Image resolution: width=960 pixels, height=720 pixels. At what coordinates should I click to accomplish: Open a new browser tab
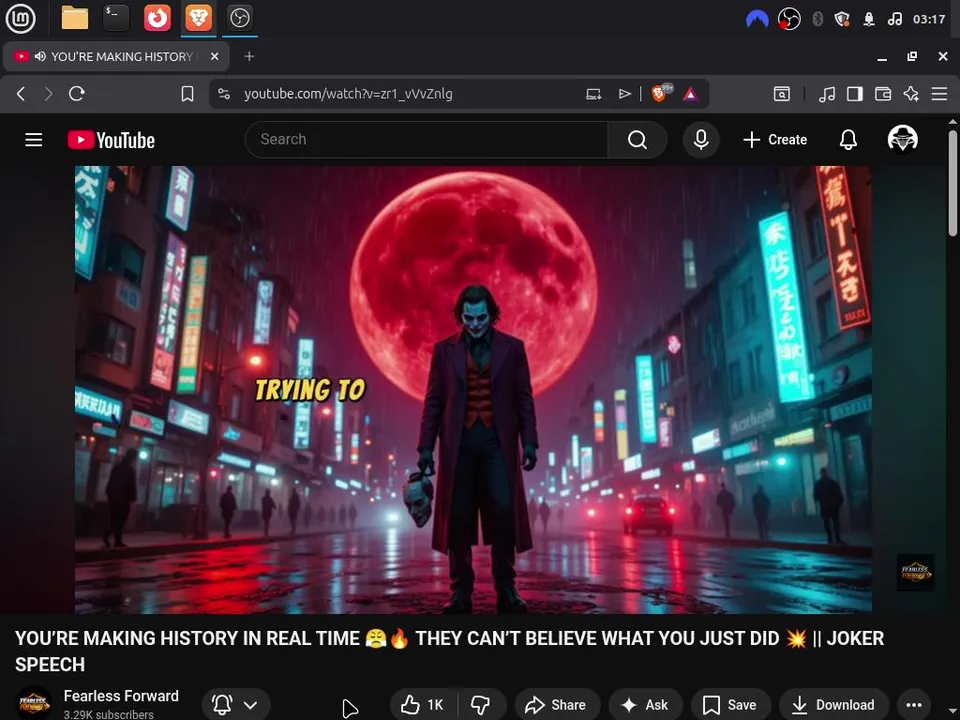coord(249,56)
